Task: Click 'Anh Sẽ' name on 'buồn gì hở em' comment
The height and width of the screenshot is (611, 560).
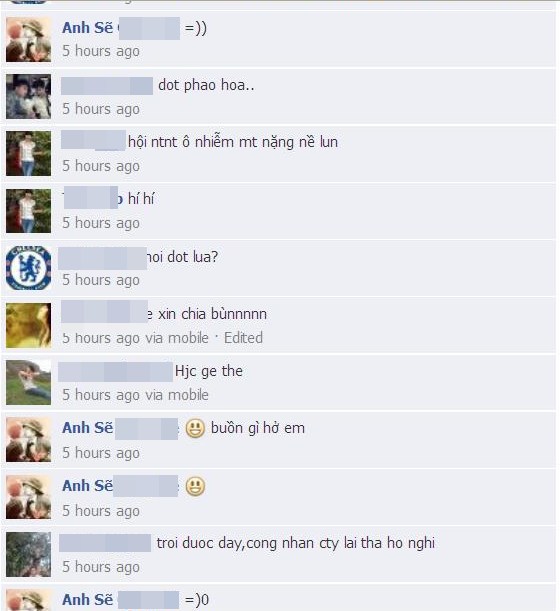Action: 88,428
